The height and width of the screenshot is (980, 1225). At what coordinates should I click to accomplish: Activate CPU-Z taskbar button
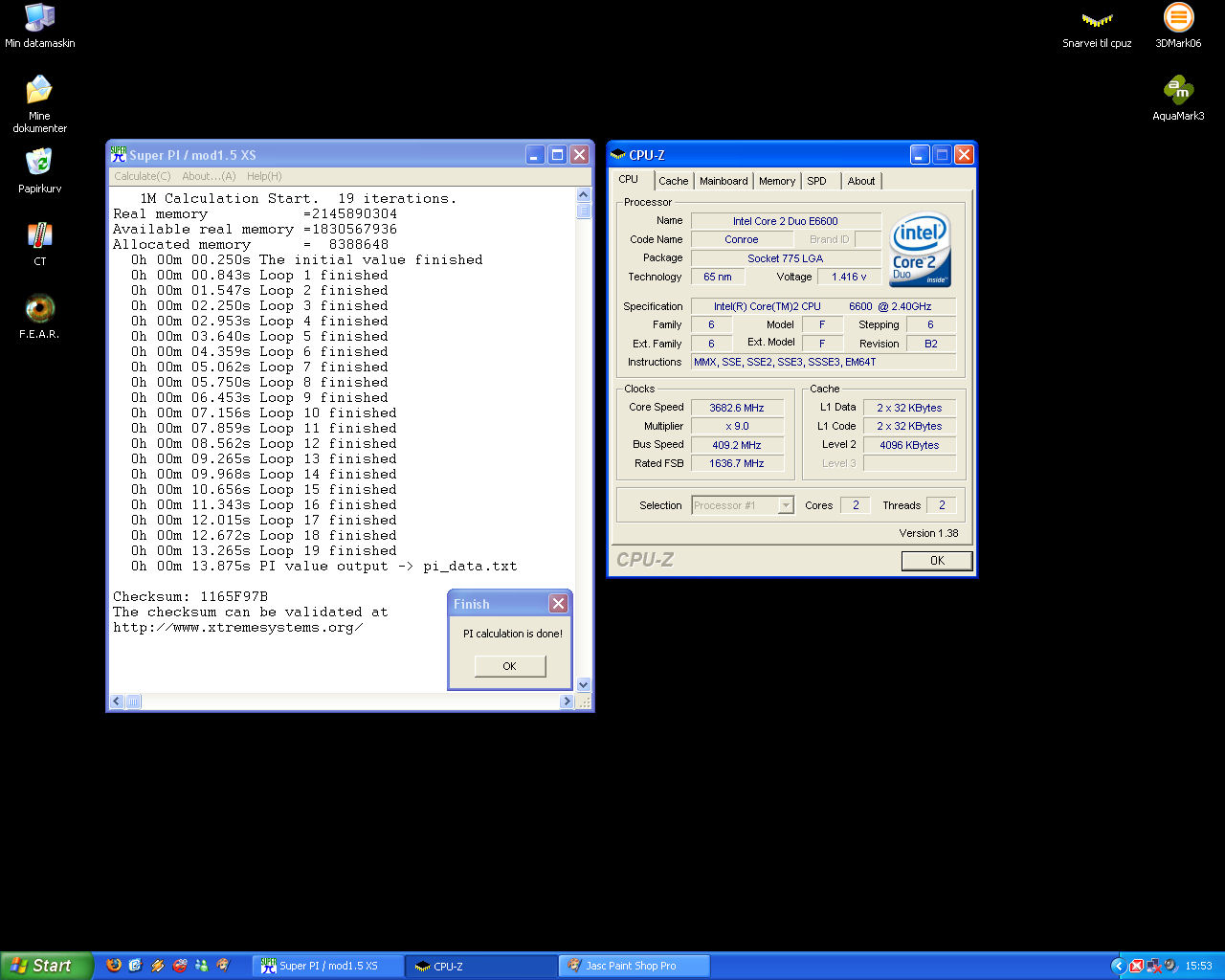(x=481, y=966)
